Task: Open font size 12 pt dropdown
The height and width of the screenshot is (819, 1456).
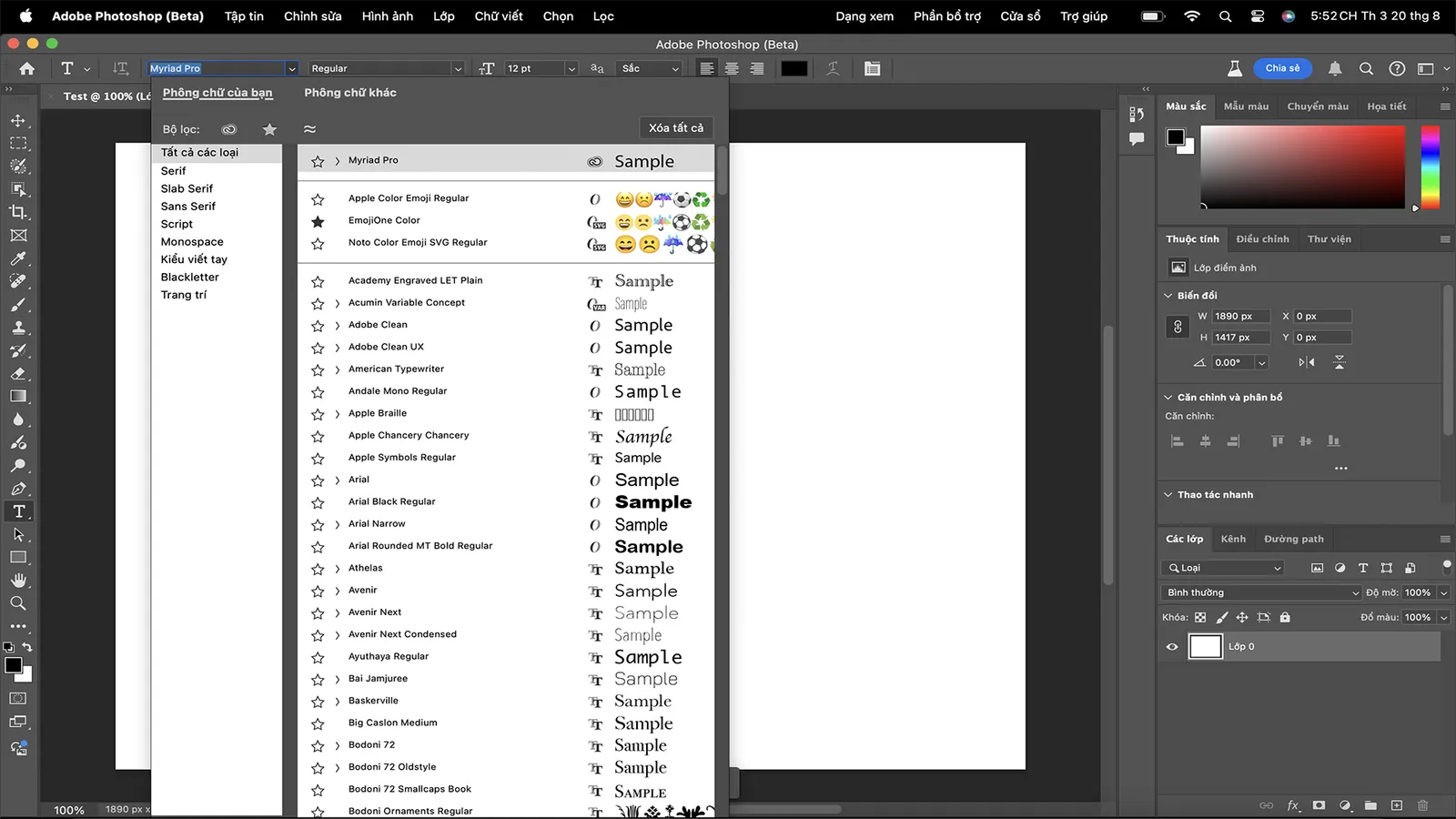Action: (571, 68)
